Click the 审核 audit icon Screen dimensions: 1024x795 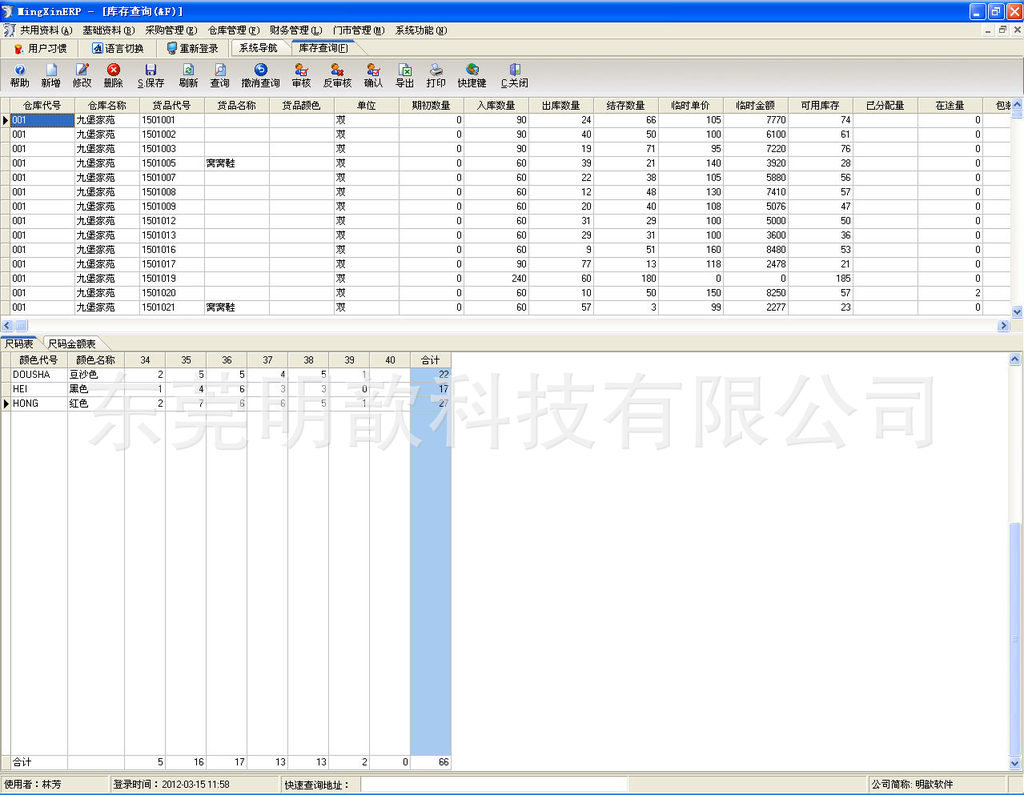click(x=301, y=76)
